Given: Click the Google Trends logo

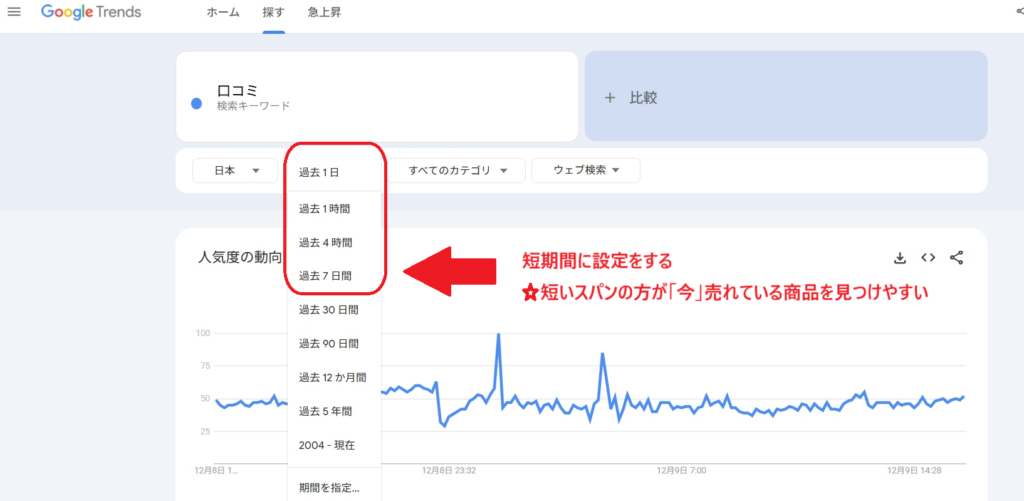Looking at the screenshot, I should point(91,13).
